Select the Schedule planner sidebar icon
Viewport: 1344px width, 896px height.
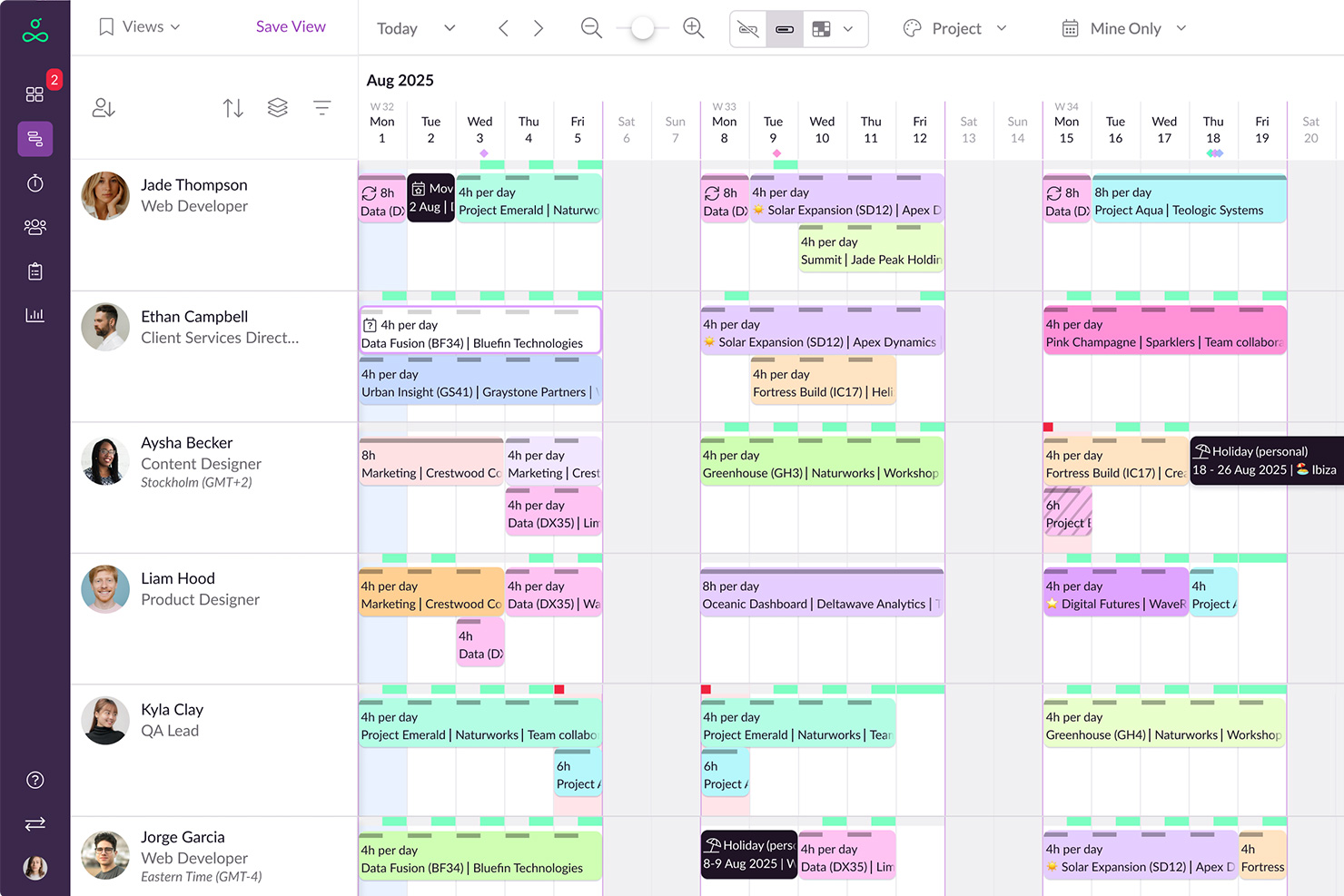coord(35,139)
